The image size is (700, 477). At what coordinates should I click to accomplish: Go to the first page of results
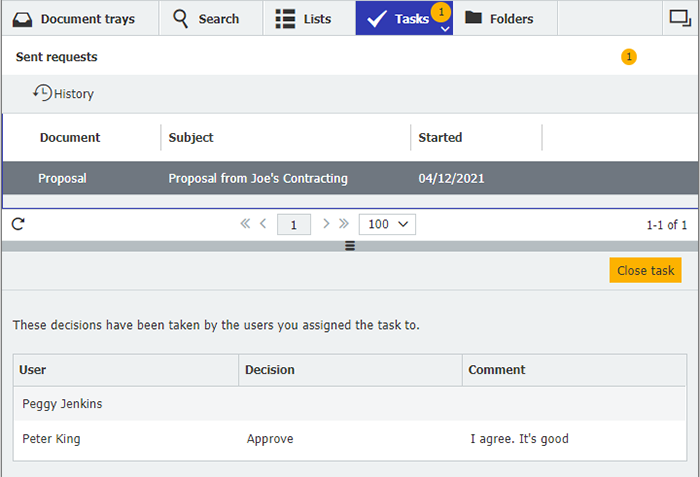tap(245, 224)
